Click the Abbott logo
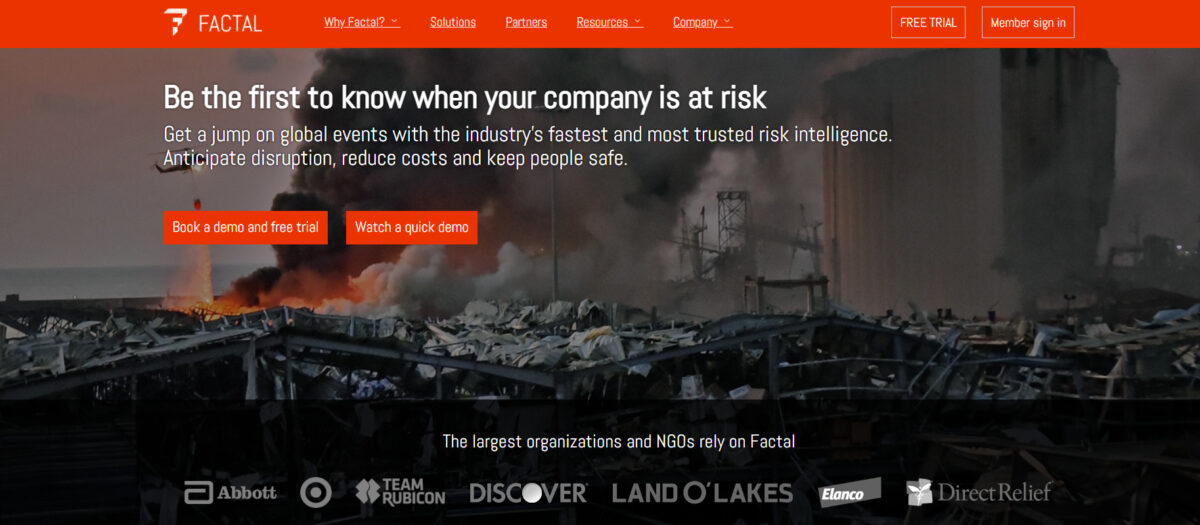Image resolution: width=1200 pixels, height=525 pixels. coord(230,492)
